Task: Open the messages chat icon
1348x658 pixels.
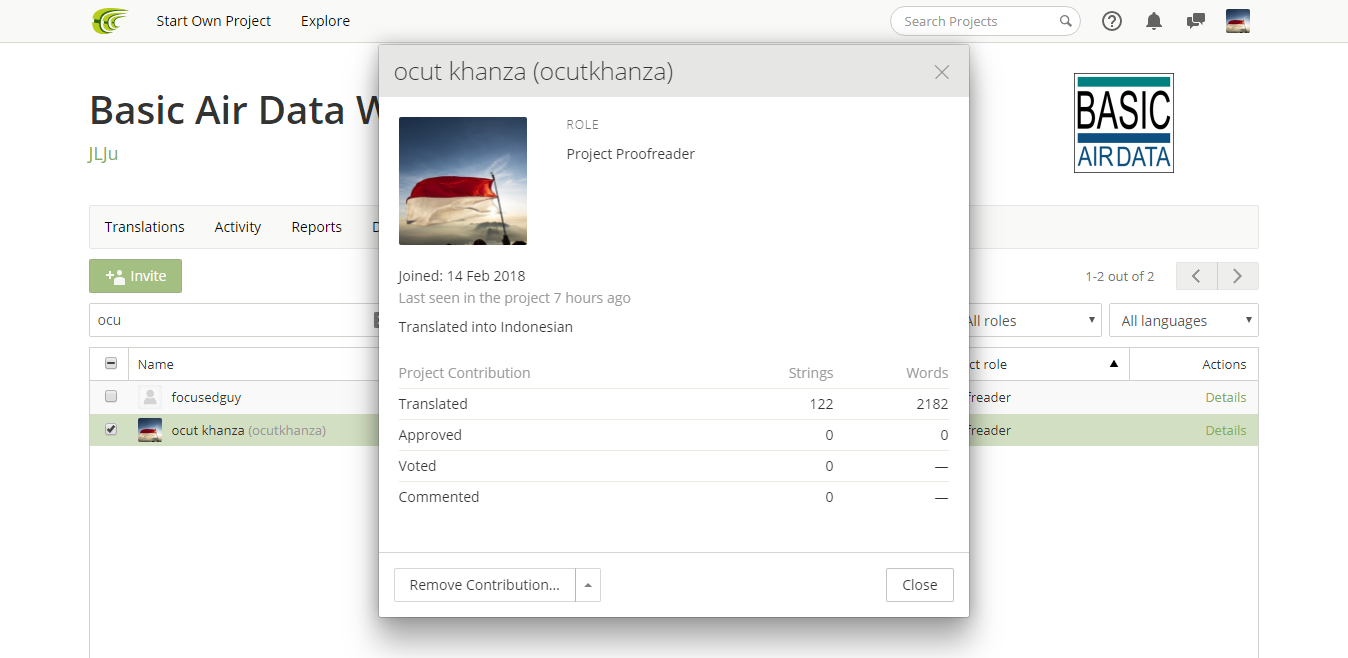Action: tap(1195, 21)
